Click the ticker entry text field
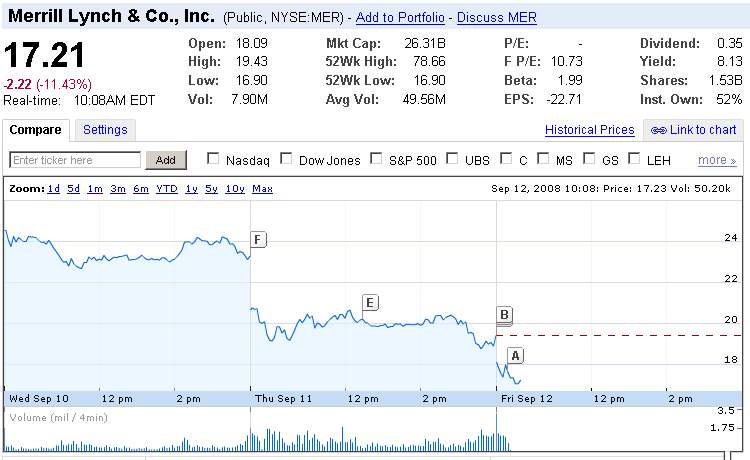The image size is (750, 460). click(76, 160)
